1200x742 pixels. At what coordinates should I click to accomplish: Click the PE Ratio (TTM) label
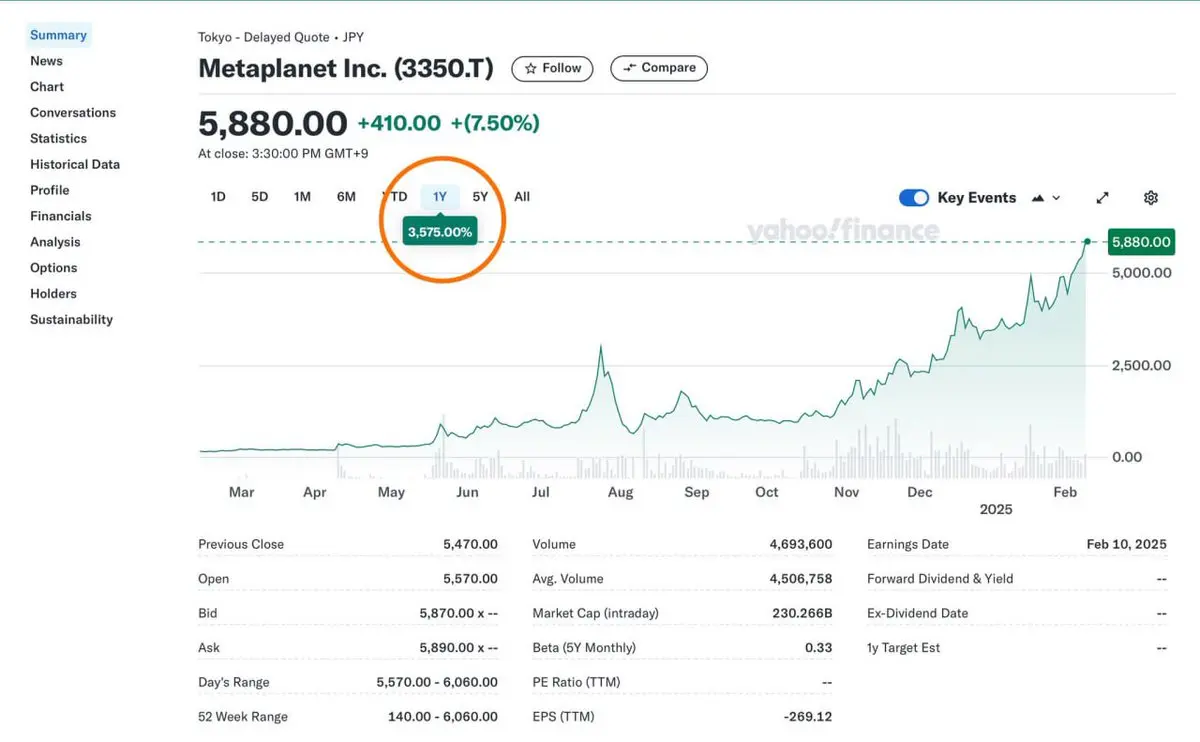(x=576, y=682)
